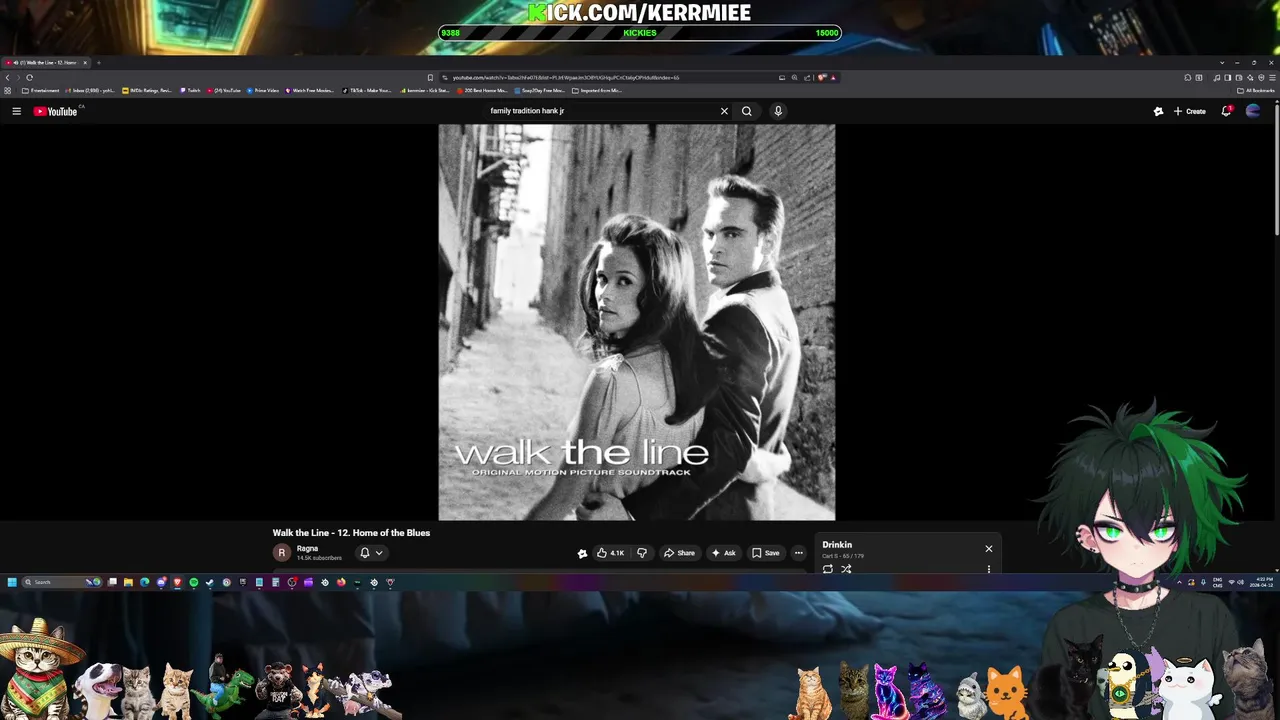Save video to a playlist

[x=766, y=553]
